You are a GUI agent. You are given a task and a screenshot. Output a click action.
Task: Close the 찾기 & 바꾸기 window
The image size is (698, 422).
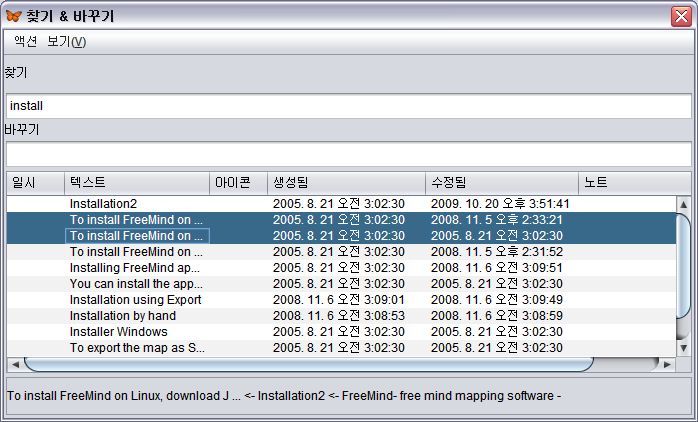click(682, 16)
